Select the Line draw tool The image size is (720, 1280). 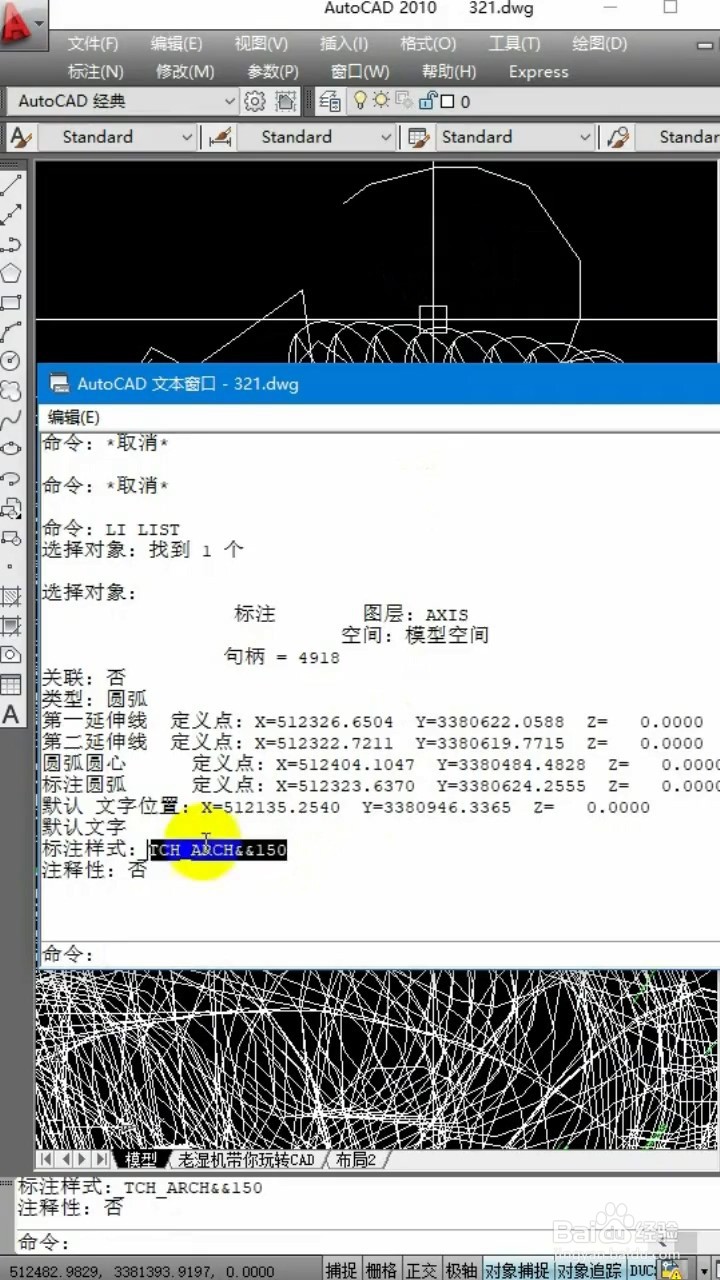coord(11,185)
